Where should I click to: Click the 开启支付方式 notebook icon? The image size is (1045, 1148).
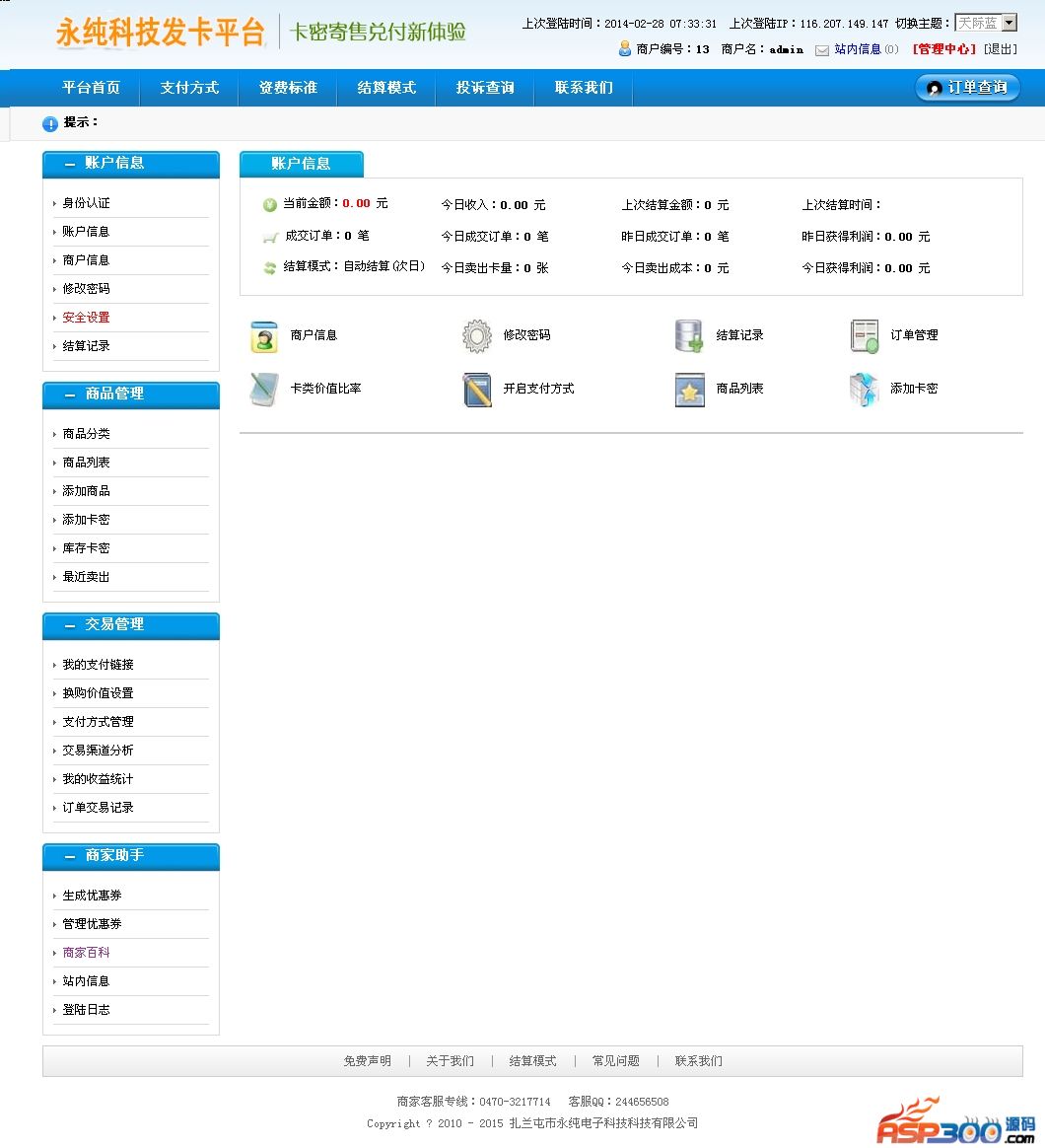click(477, 390)
